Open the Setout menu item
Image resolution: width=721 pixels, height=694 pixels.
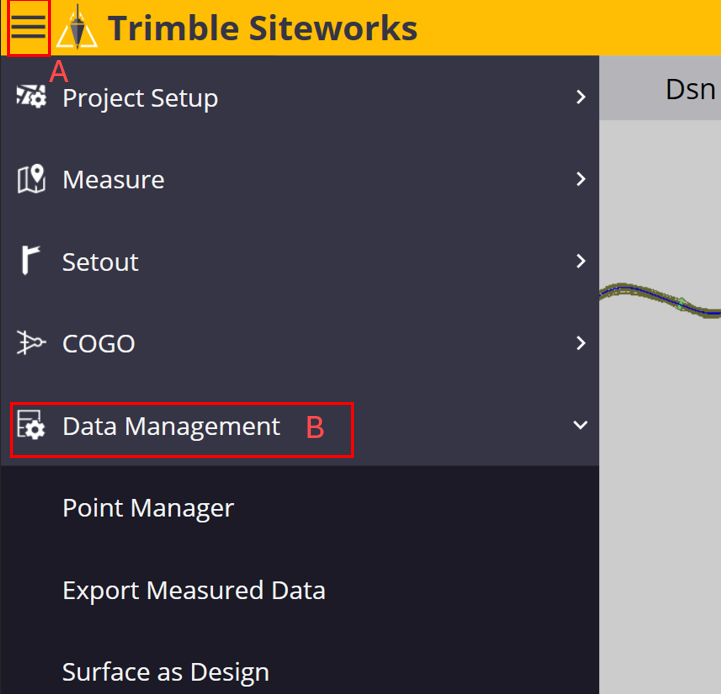300,261
